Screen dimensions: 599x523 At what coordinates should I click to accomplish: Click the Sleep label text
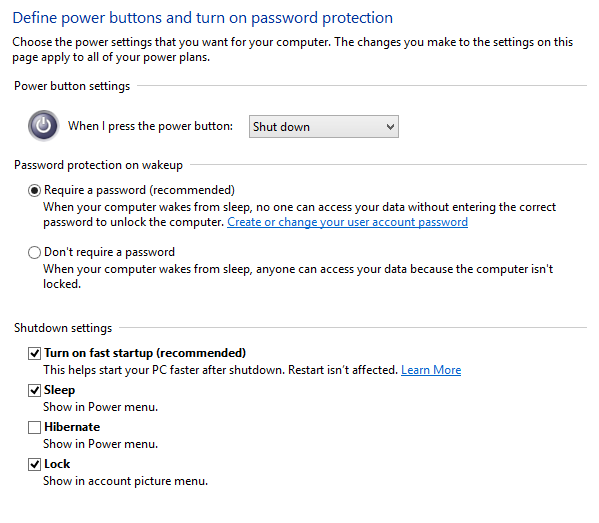(59, 390)
